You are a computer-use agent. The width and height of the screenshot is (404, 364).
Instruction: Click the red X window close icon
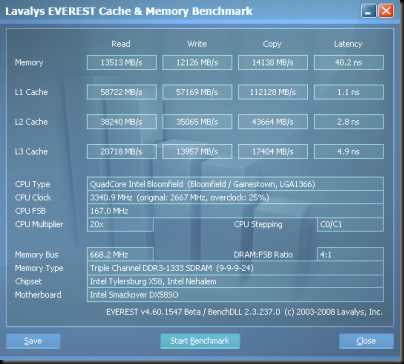(x=386, y=11)
